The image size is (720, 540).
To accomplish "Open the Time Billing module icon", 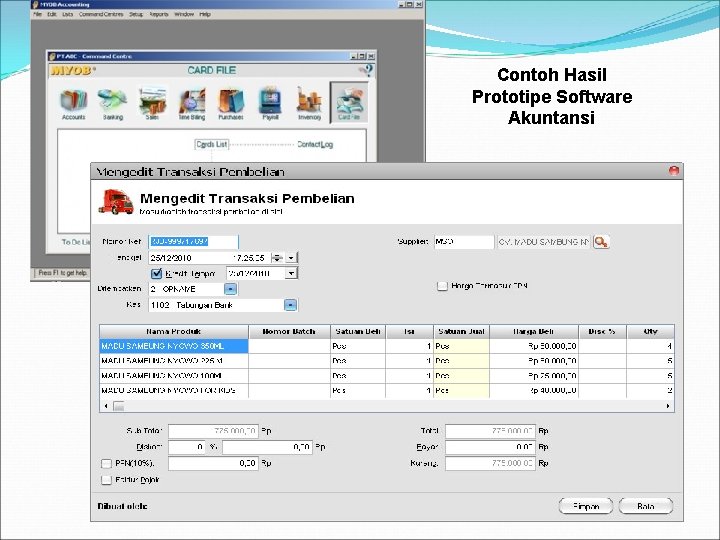I will tap(192, 103).
